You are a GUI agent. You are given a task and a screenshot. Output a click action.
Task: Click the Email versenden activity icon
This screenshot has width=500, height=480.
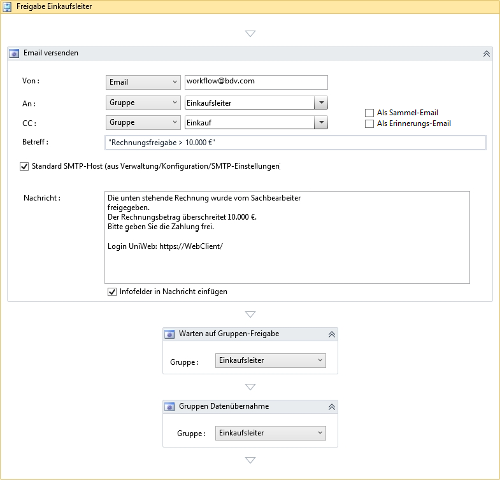tap(14, 53)
